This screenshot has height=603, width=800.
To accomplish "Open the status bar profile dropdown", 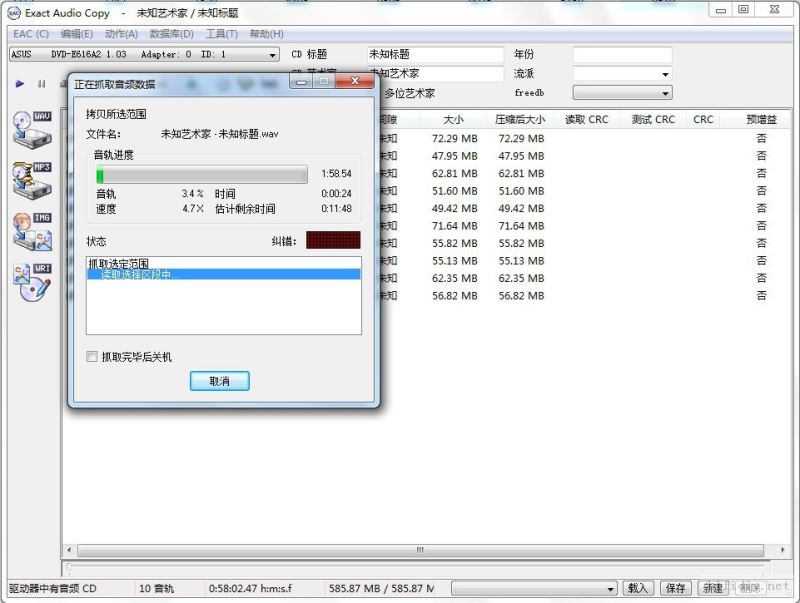I will pos(610,589).
